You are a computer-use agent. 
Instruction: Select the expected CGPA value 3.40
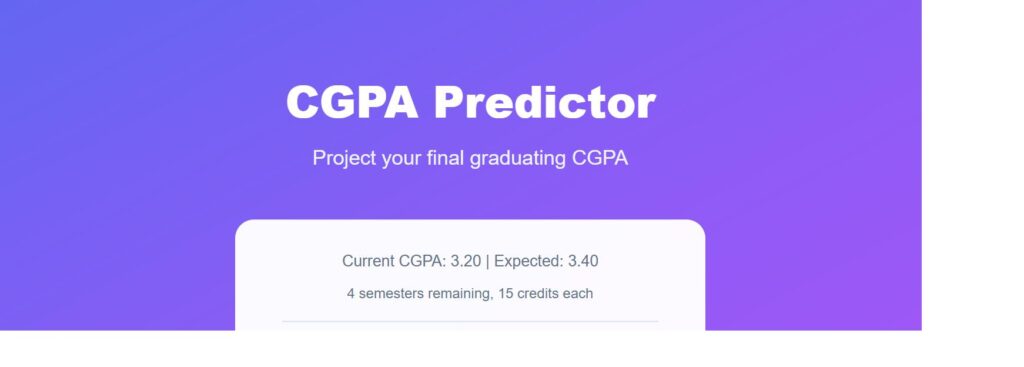583,261
